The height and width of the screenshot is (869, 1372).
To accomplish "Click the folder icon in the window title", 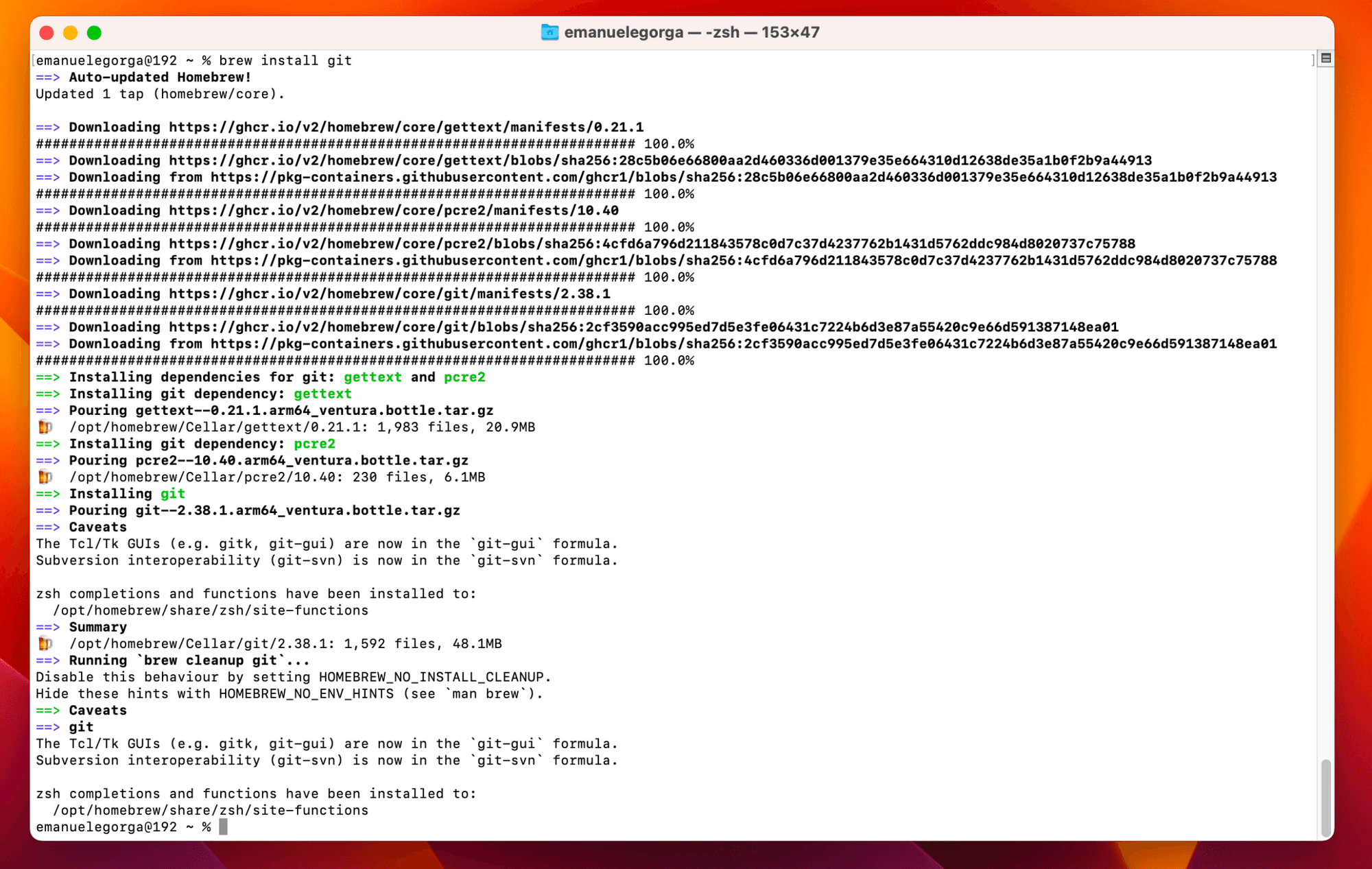I will [549, 32].
